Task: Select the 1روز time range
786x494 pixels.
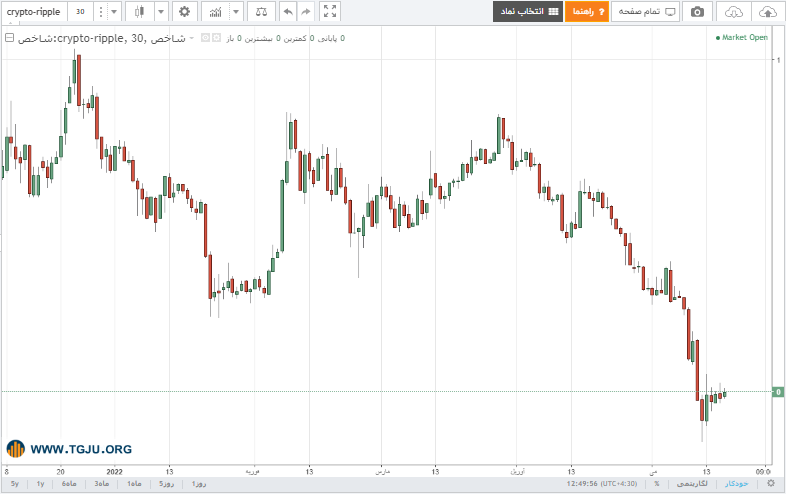Action: tap(199, 484)
